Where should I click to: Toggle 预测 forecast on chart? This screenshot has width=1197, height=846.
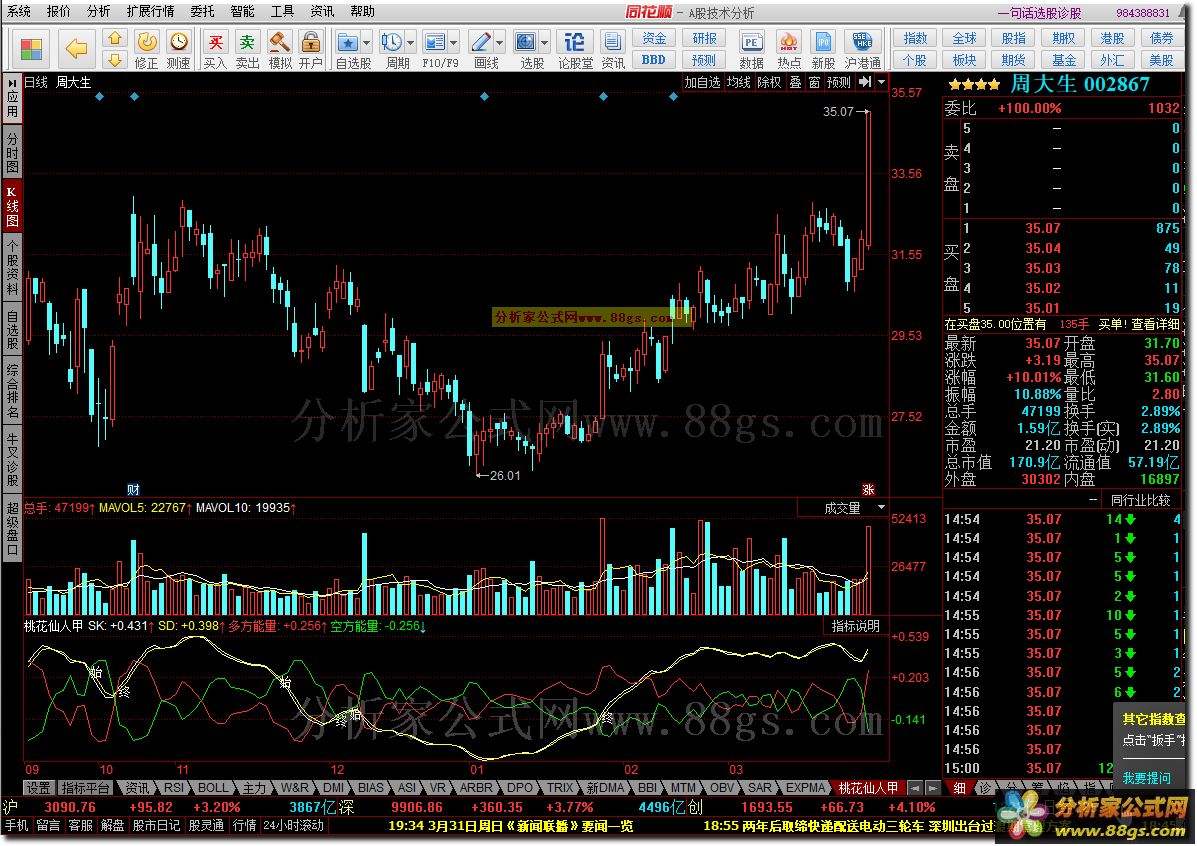(839, 82)
